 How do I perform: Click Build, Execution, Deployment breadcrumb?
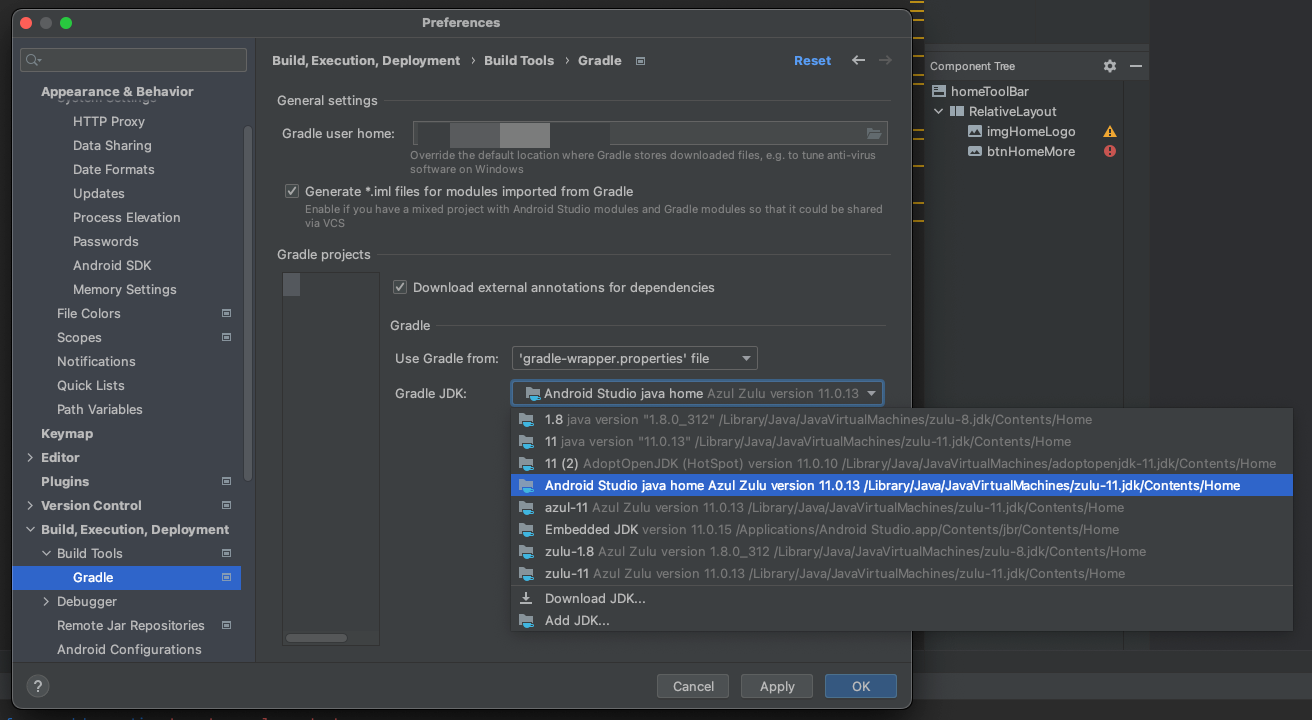coord(366,61)
